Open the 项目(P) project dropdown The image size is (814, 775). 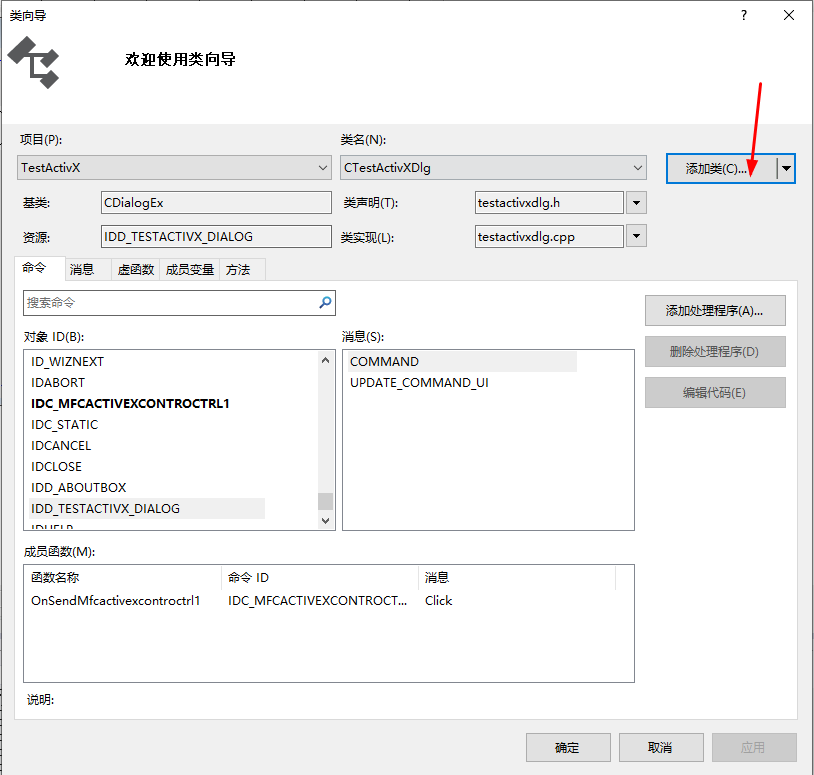point(323,167)
